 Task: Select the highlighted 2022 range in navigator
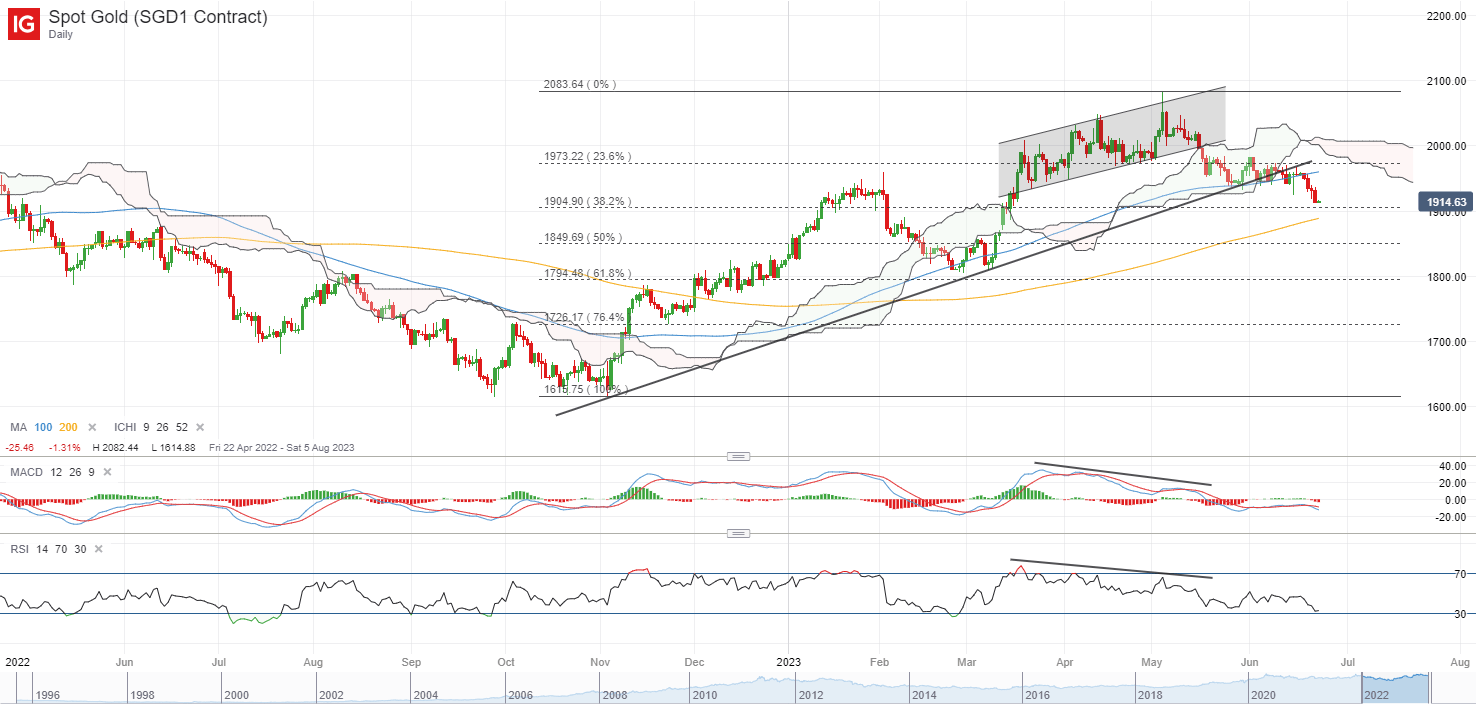point(1395,688)
